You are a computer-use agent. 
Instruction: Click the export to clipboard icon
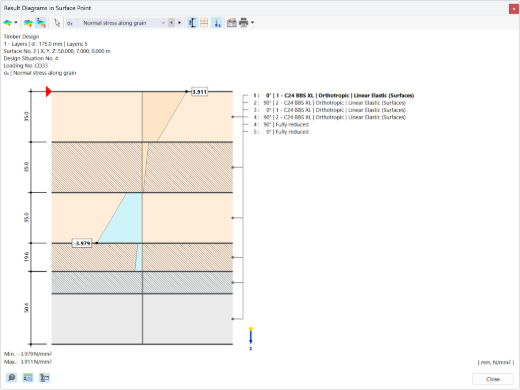[x=231, y=23]
